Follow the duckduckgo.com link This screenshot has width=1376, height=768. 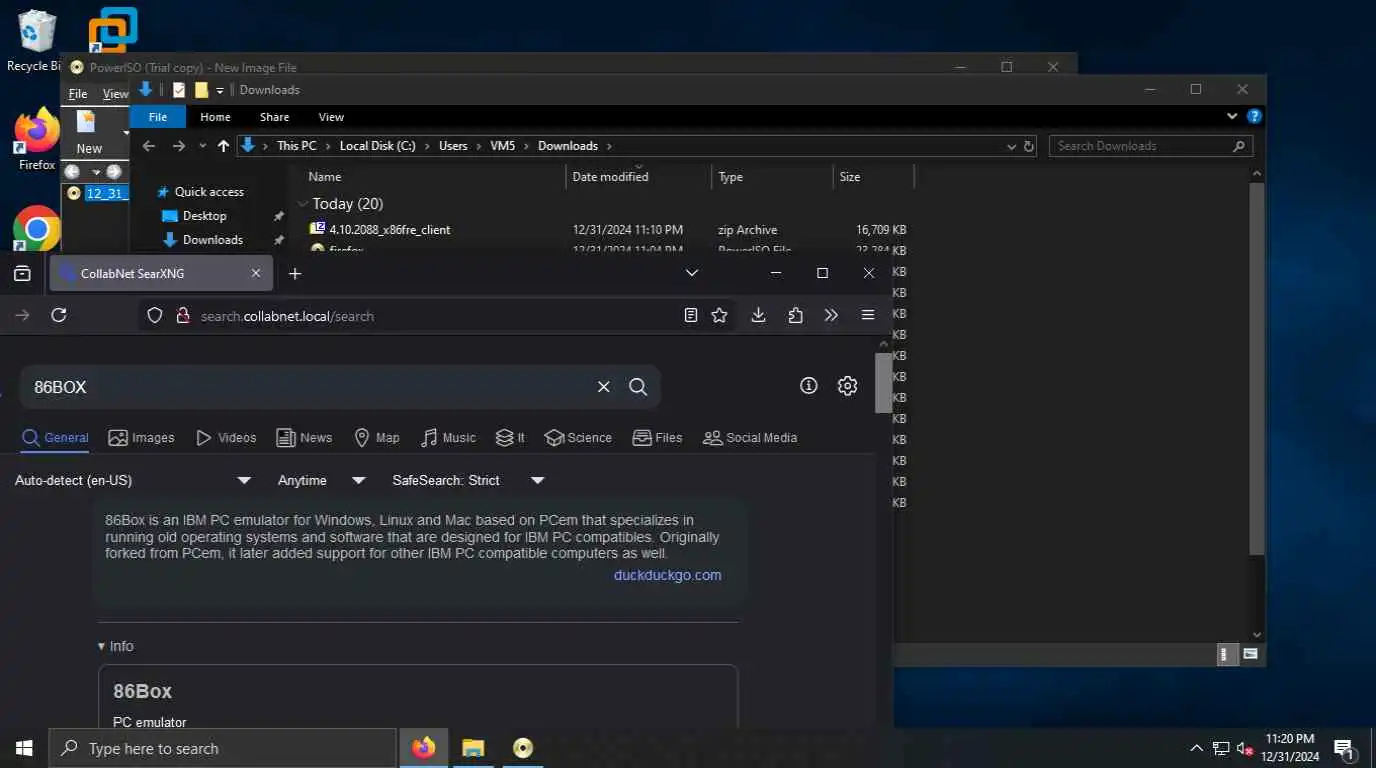tap(667, 575)
